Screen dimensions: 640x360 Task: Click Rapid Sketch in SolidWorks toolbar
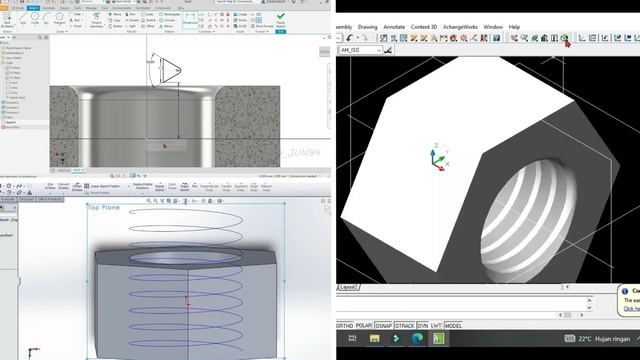click(184, 187)
